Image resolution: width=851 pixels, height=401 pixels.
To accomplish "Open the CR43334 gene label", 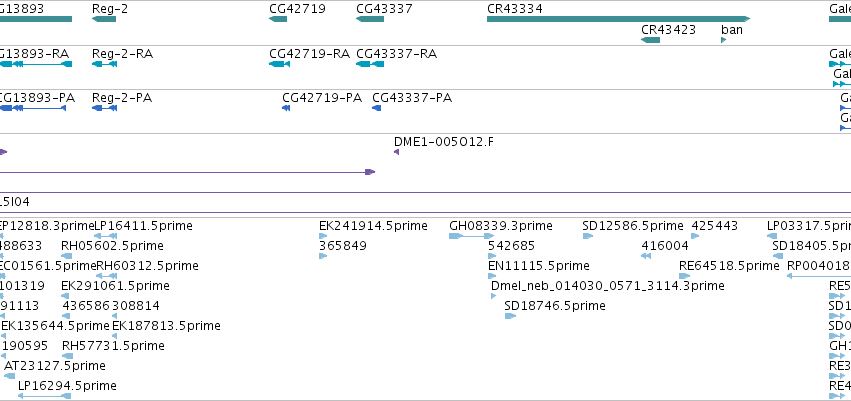I will point(515,9).
